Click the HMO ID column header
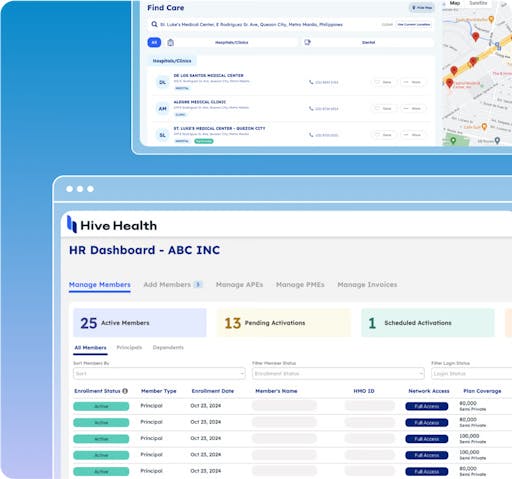Screen dimensions: 512x479 point(364,391)
